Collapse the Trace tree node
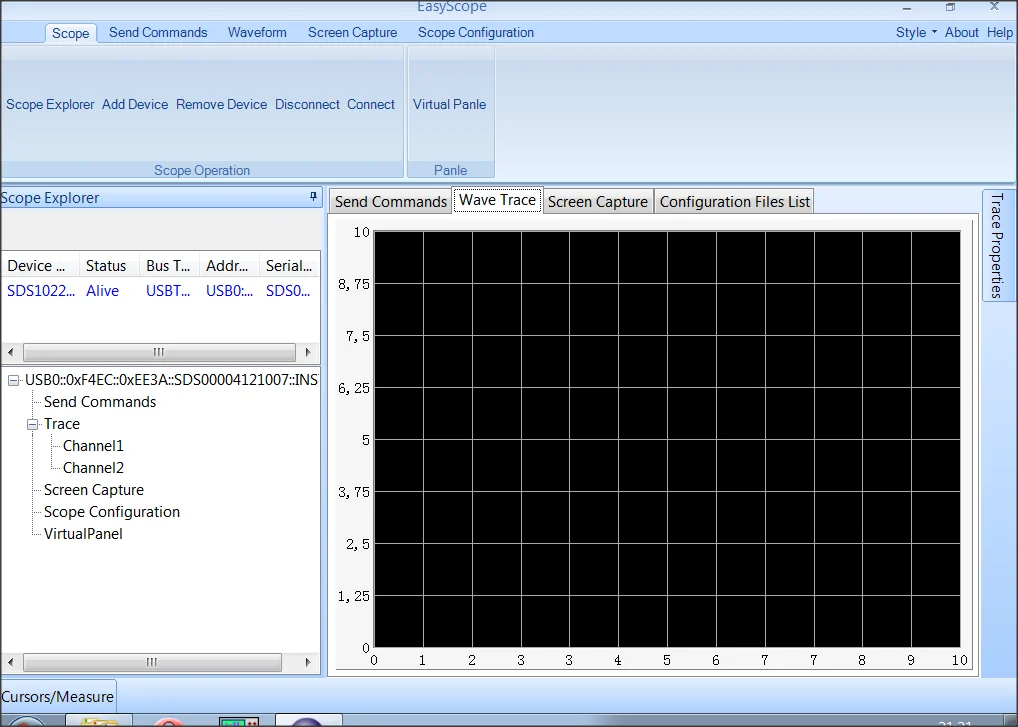 [32, 424]
